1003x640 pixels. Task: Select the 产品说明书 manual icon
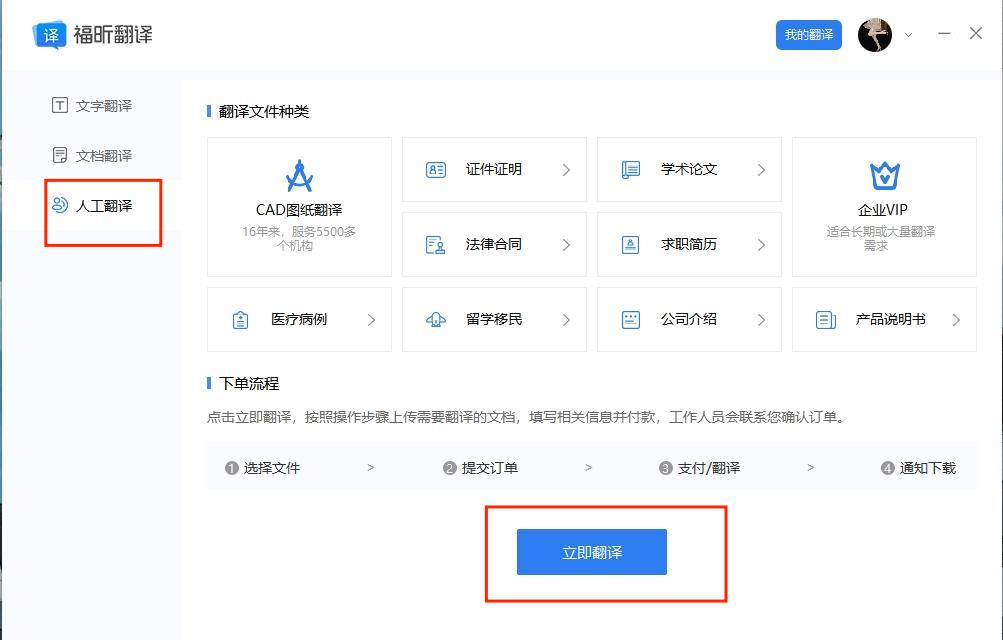[x=824, y=319]
